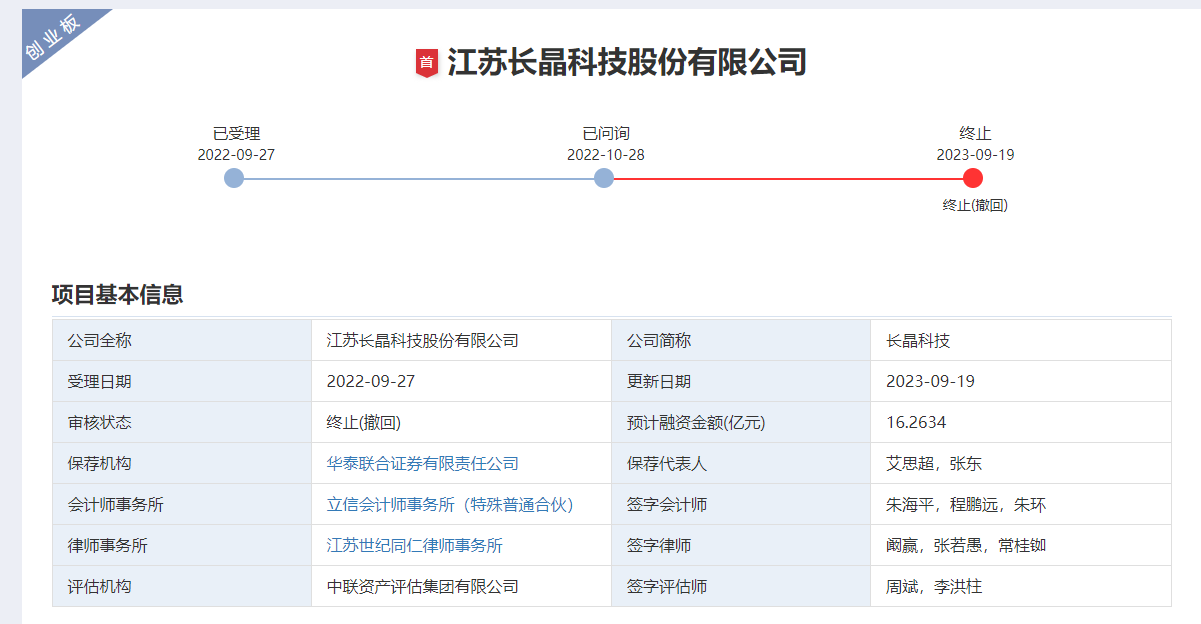Click the red 首 badge icon beside company title

(427, 63)
